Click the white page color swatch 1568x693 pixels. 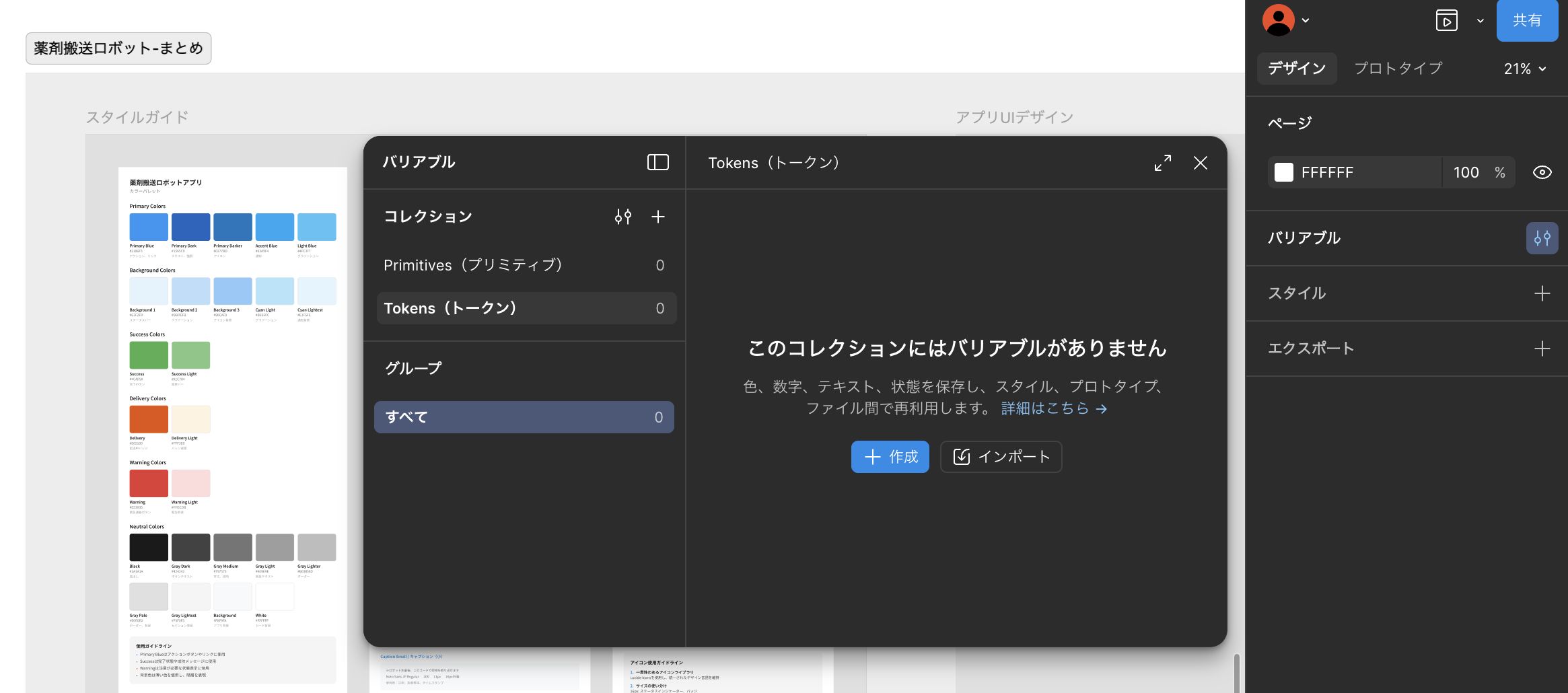(x=1284, y=172)
